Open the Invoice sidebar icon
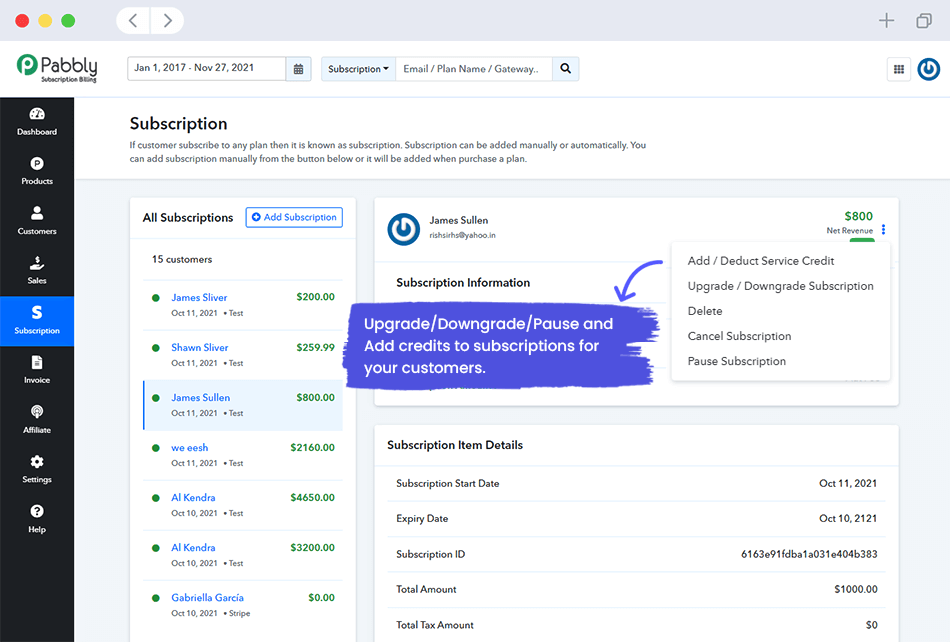The width and height of the screenshot is (950, 642). 37,363
